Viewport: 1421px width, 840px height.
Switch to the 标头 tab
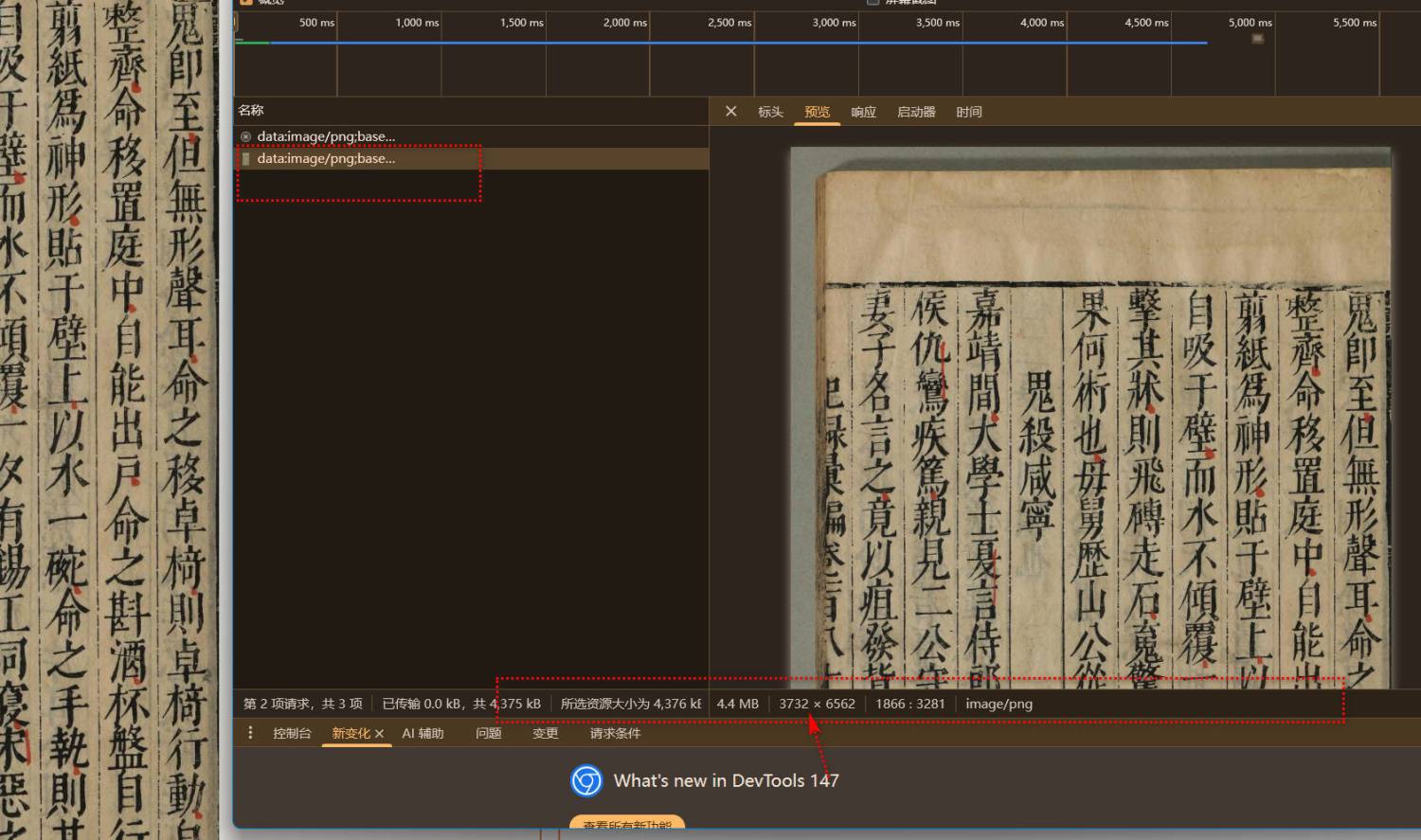point(770,112)
